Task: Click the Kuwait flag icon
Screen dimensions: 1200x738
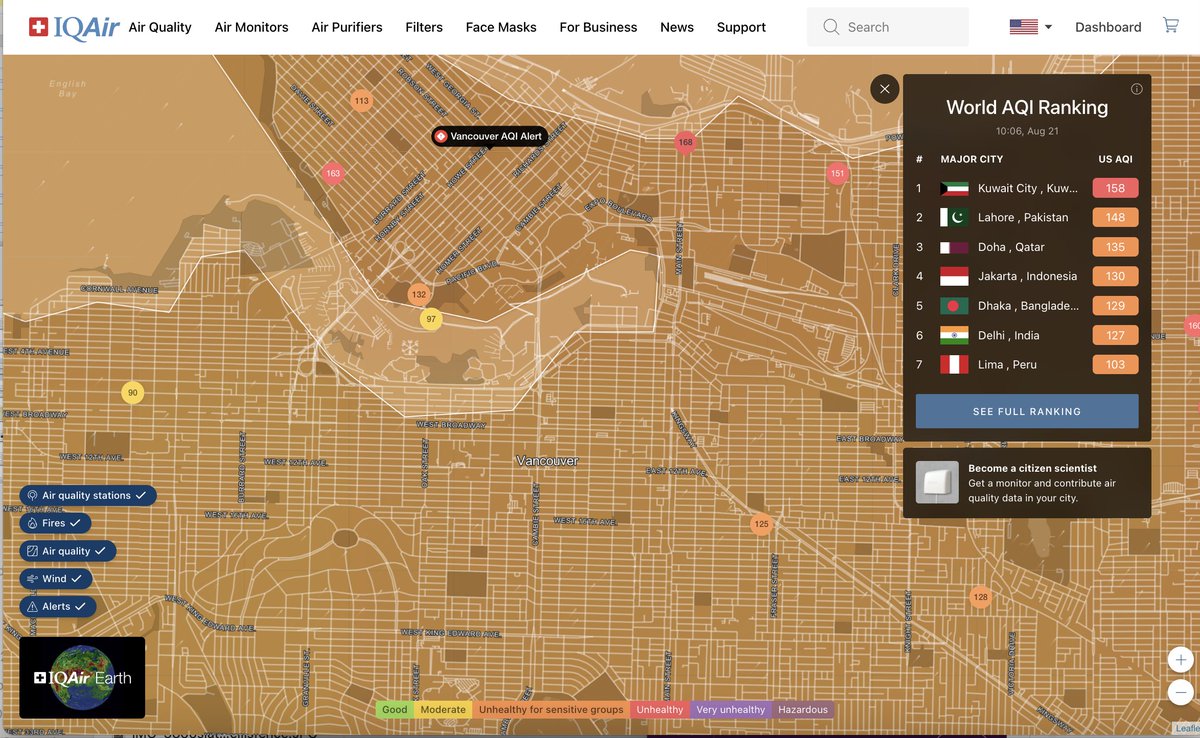Action: [x=954, y=188]
